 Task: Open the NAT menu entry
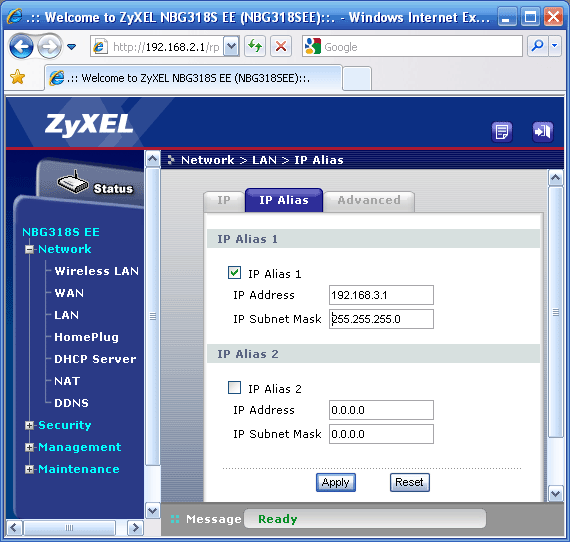tap(67, 381)
